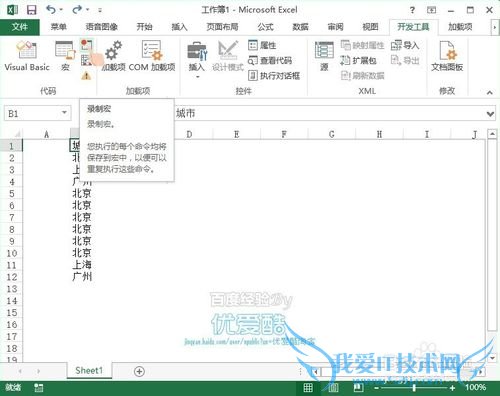Screen dimensions: 500x396
Task: Select row 5 header
Action: [x=11, y=194]
